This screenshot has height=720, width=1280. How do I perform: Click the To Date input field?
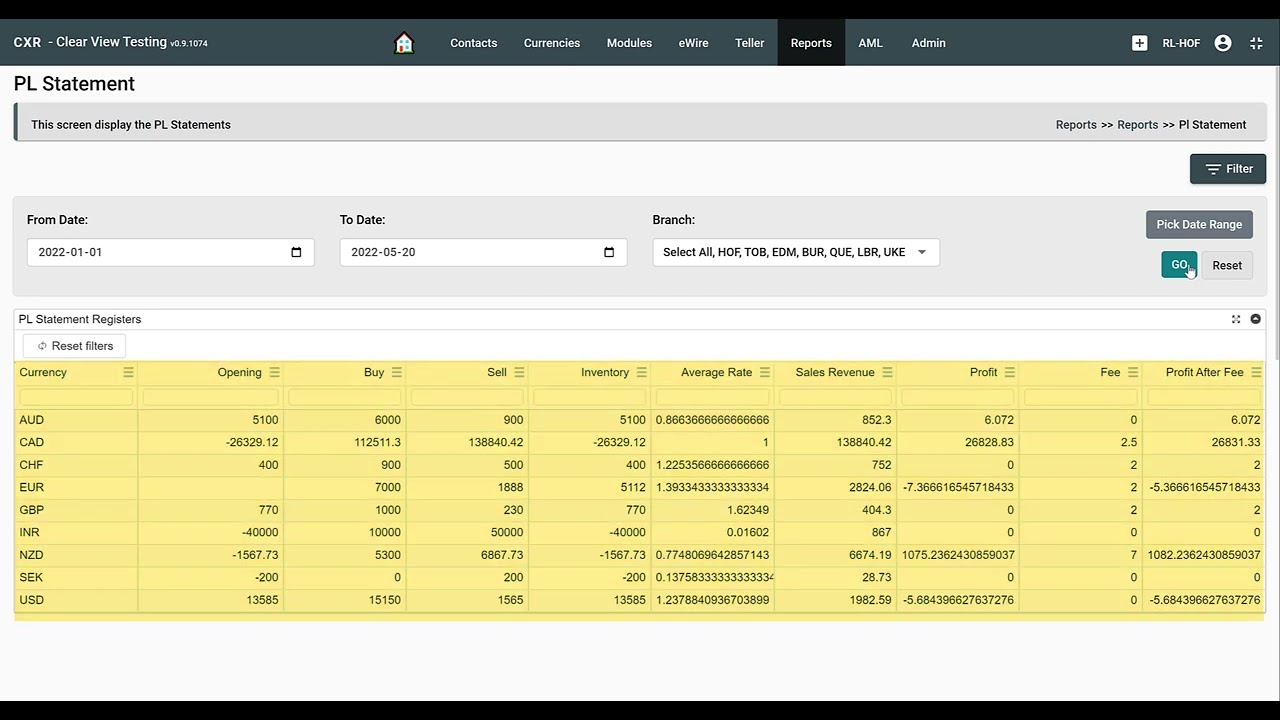tap(483, 252)
